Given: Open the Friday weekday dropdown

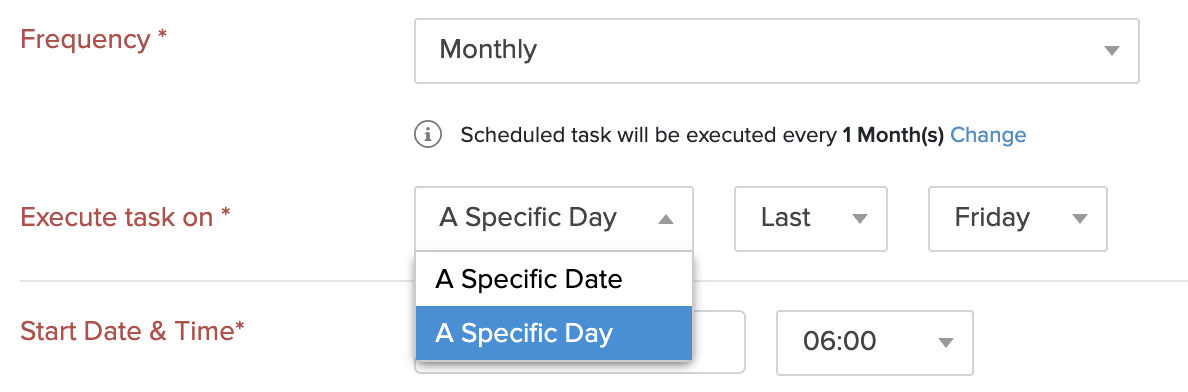Looking at the screenshot, I should [1018, 218].
